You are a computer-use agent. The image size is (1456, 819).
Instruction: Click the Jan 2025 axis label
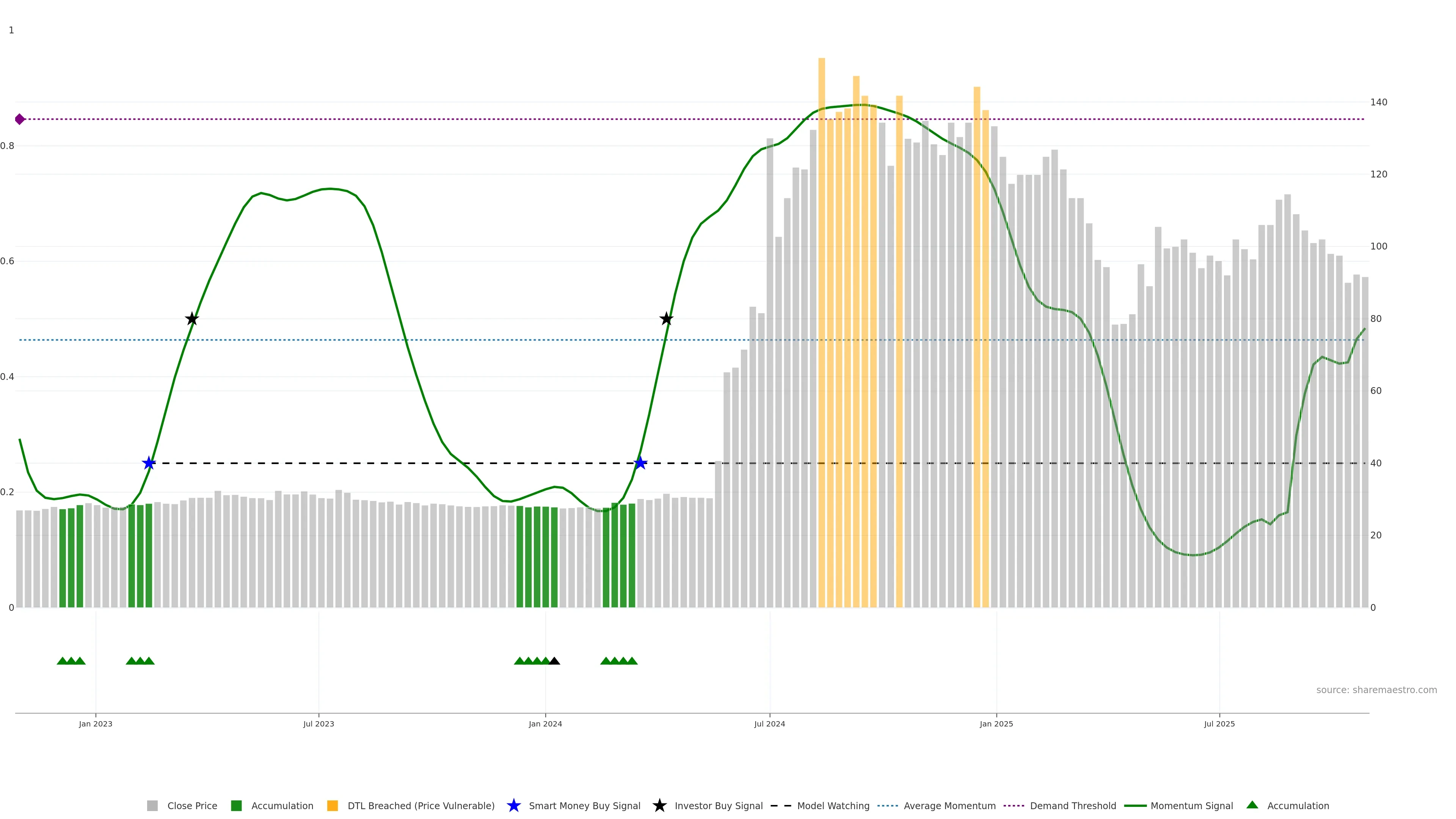tap(996, 724)
